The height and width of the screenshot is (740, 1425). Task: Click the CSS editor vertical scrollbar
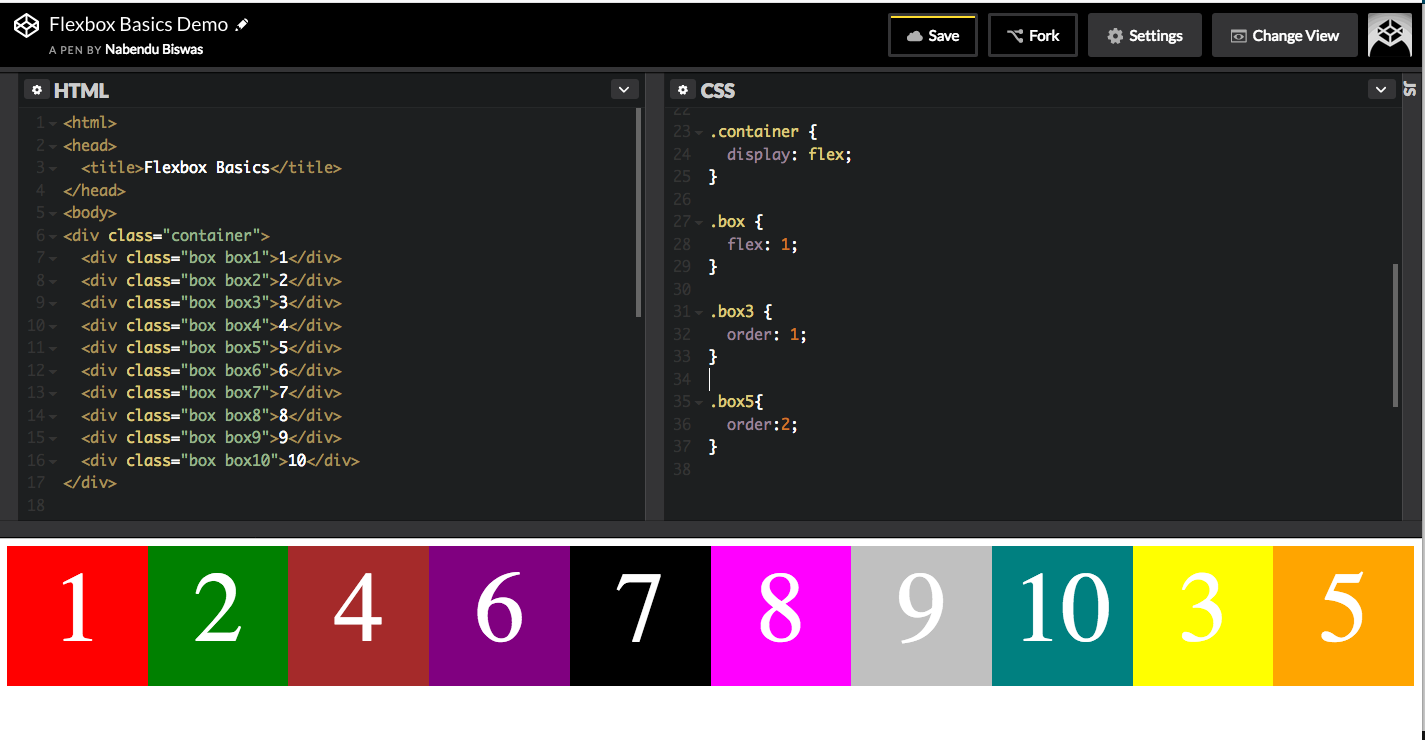[1395, 335]
